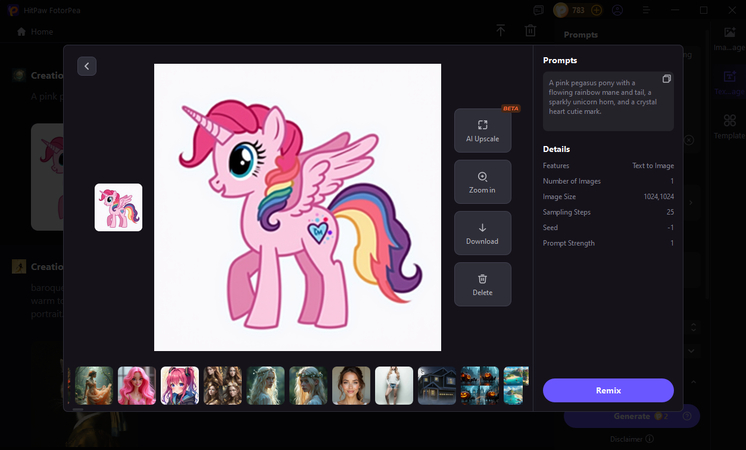Add more coins with plus icon

[x=596, y=10]
